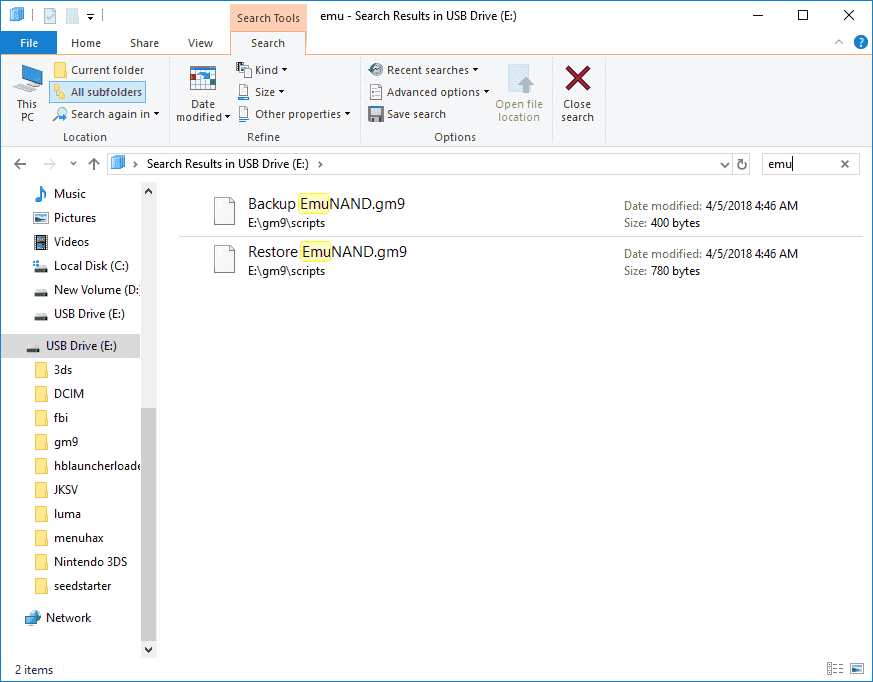Switch to large thumbnails view icon
873x682 pixels.
tap(857, 669)
